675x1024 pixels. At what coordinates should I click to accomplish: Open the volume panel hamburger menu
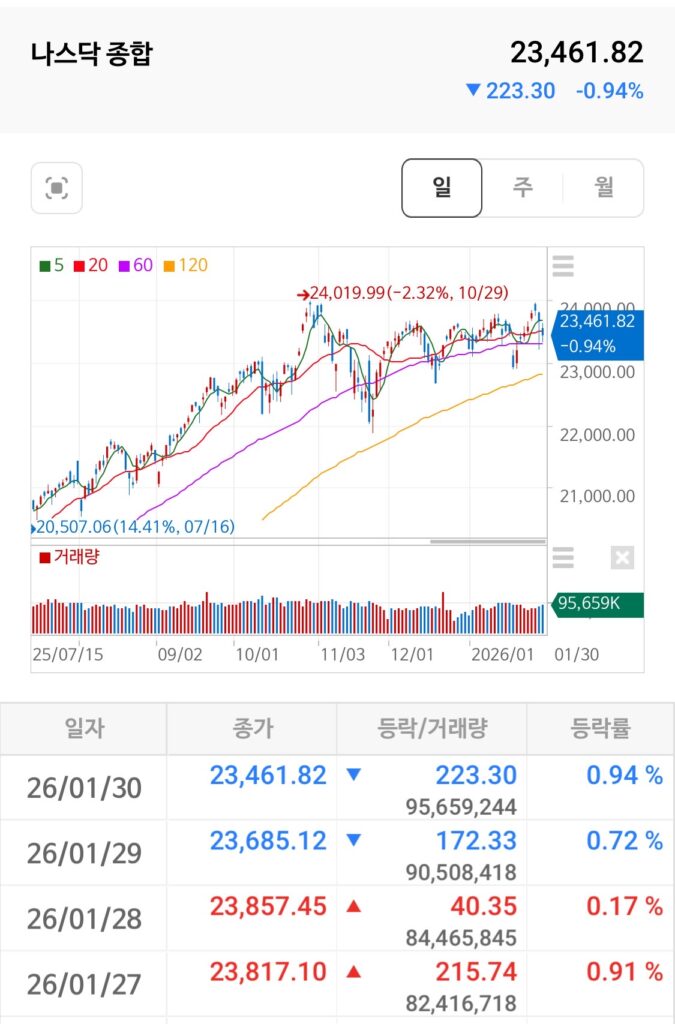563,558
